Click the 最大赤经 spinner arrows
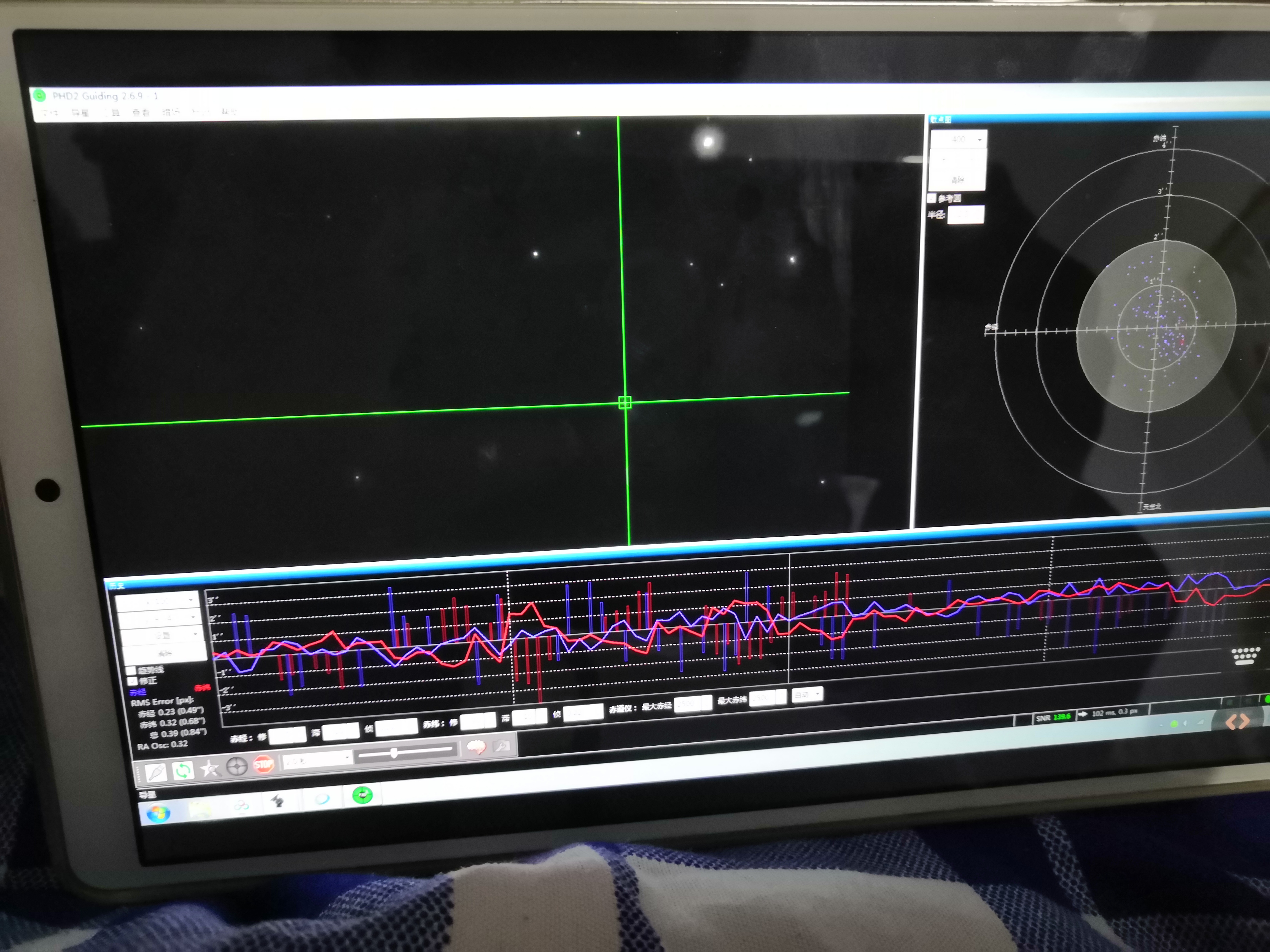Viewport: 1270px width, 952px height. (707, 702)
